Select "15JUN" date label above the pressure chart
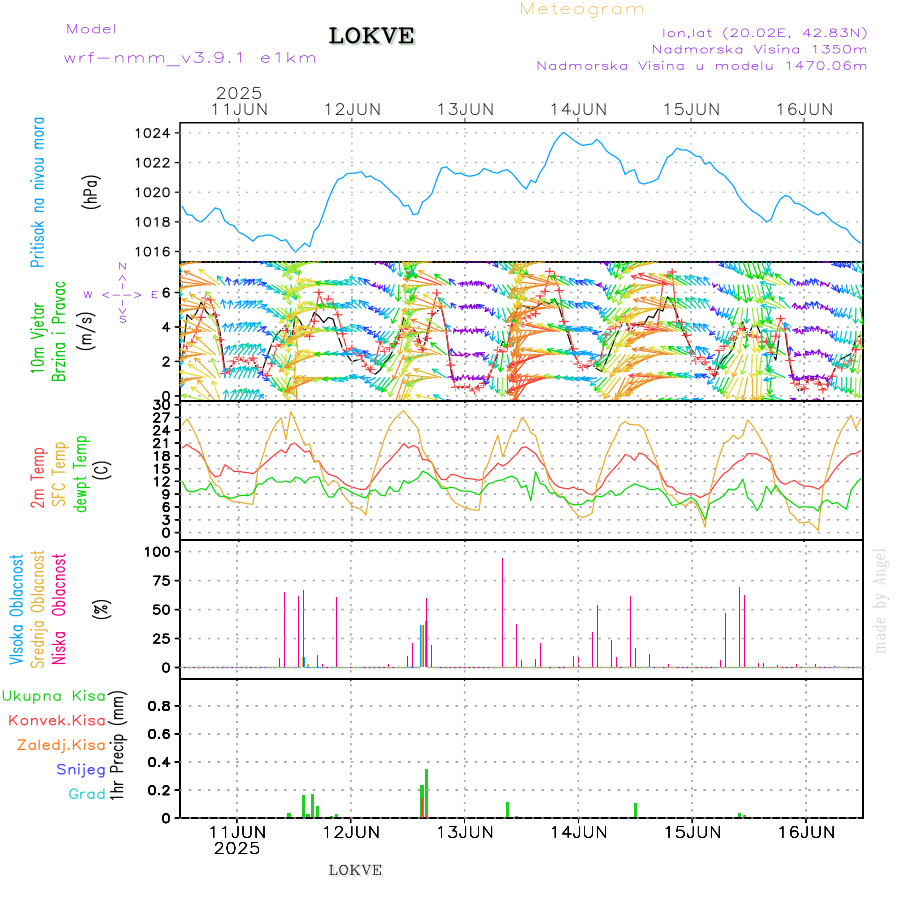Image resolution: width=900 pixels, height=900 pixels. pos(692,110)
